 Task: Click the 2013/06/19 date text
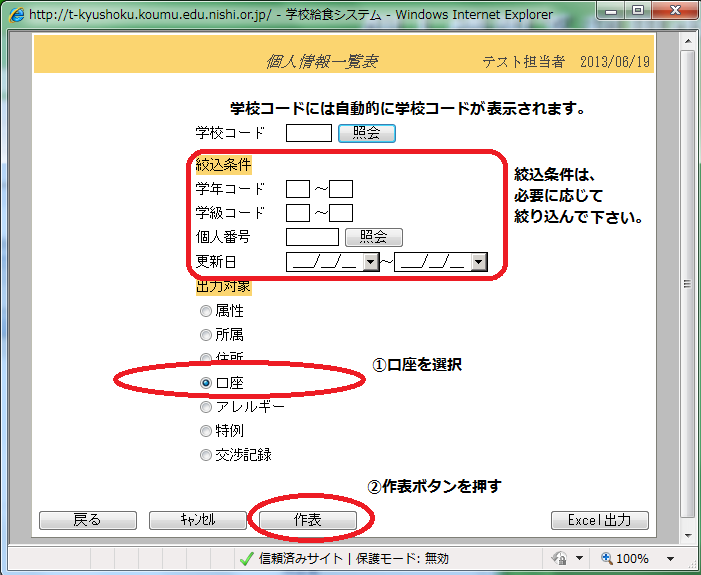tap(615, 61)
